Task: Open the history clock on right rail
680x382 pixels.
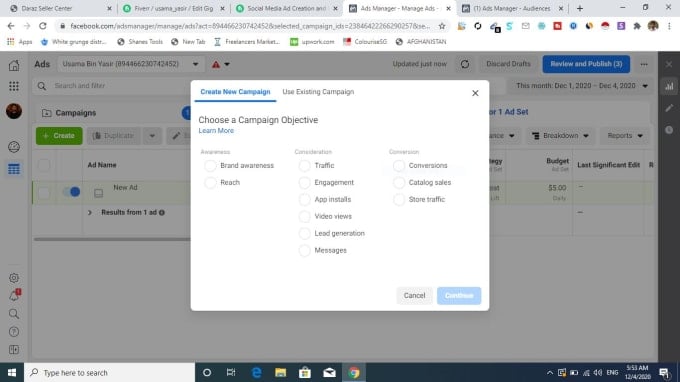Action: click(x=669, y=130)
